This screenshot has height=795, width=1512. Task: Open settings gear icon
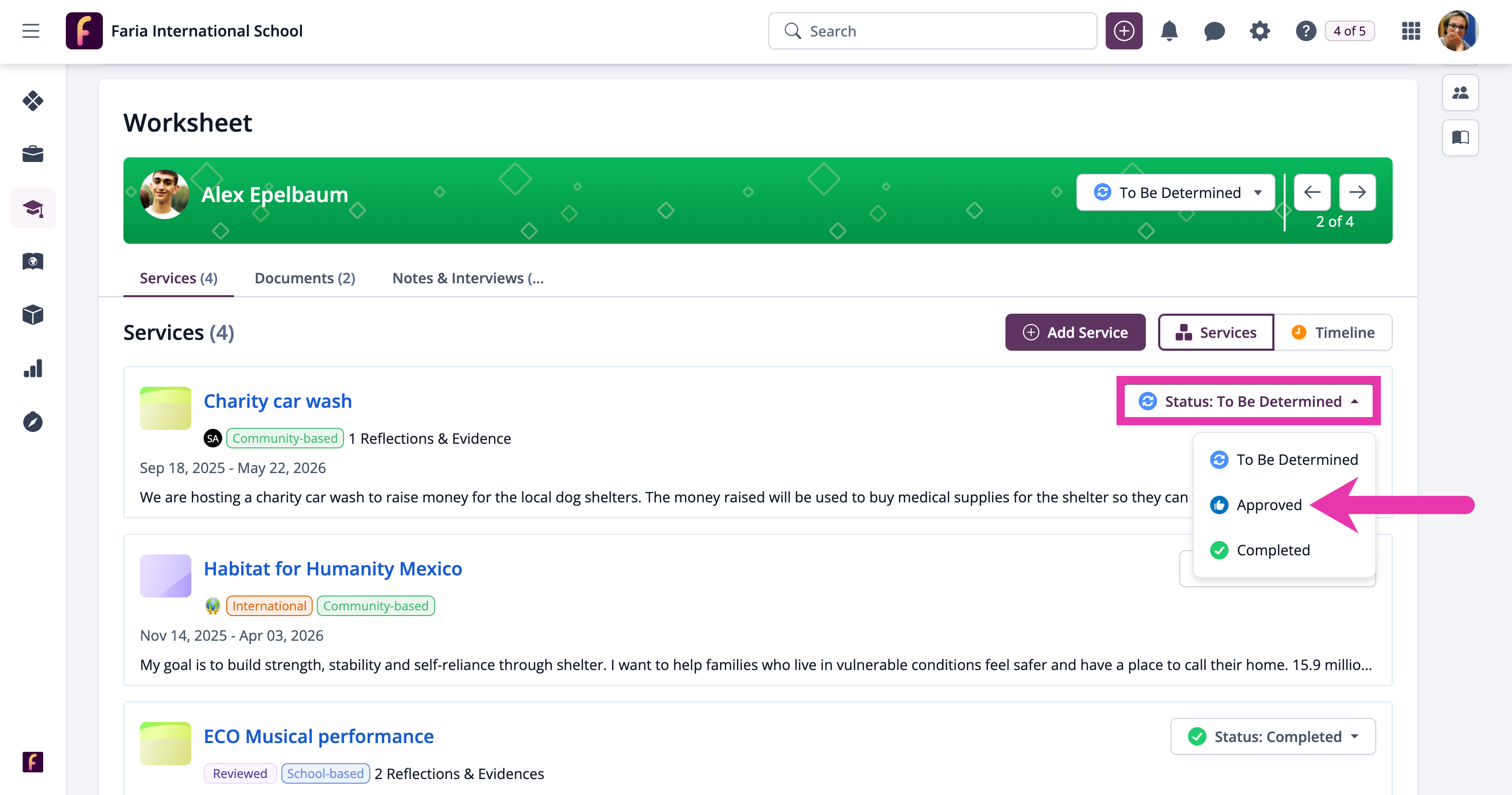point(1259,30)
